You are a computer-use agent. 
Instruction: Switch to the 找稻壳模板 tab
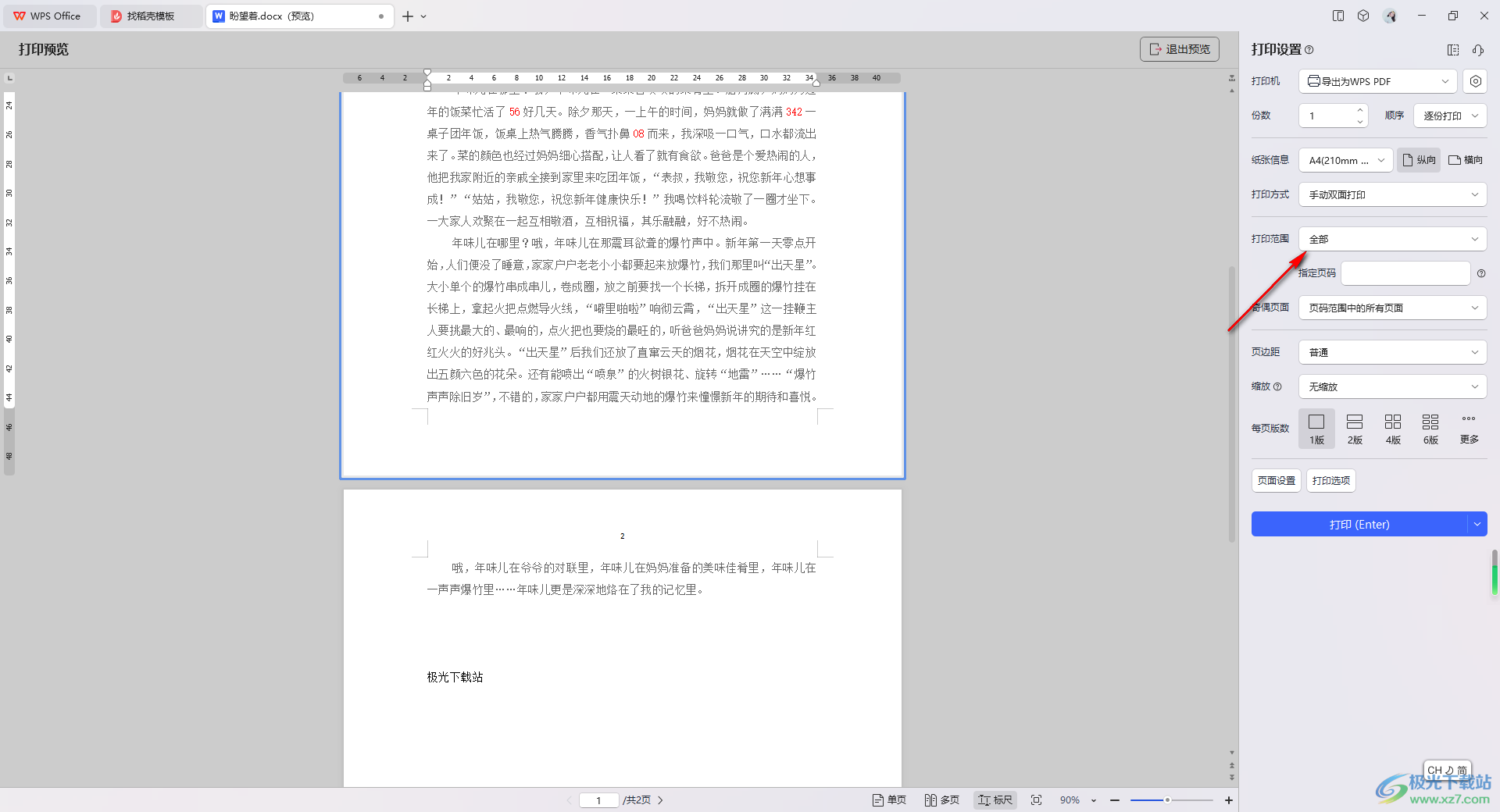point(150,16)
